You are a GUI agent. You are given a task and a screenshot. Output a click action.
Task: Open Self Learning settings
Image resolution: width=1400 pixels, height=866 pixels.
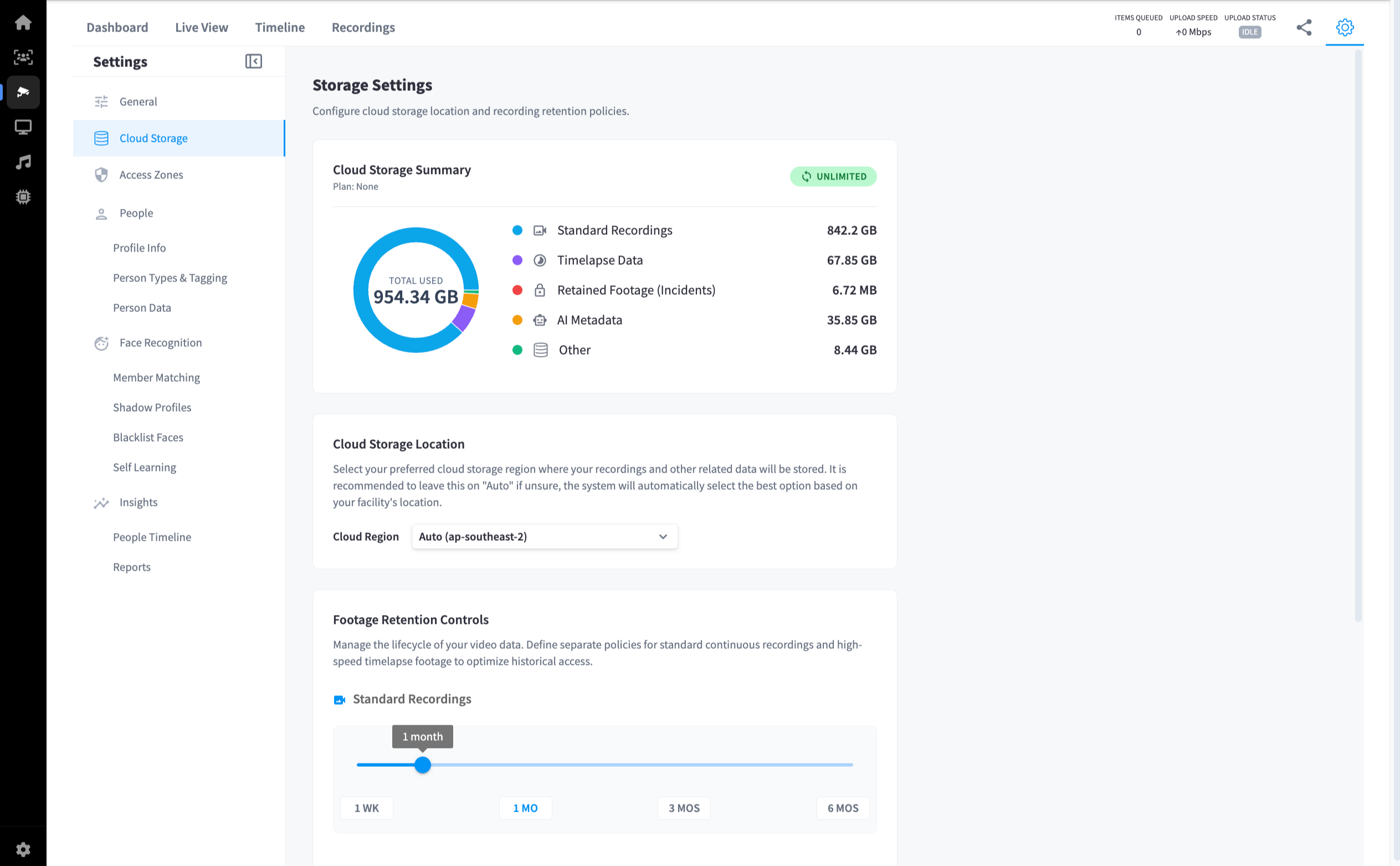point(145,468)
